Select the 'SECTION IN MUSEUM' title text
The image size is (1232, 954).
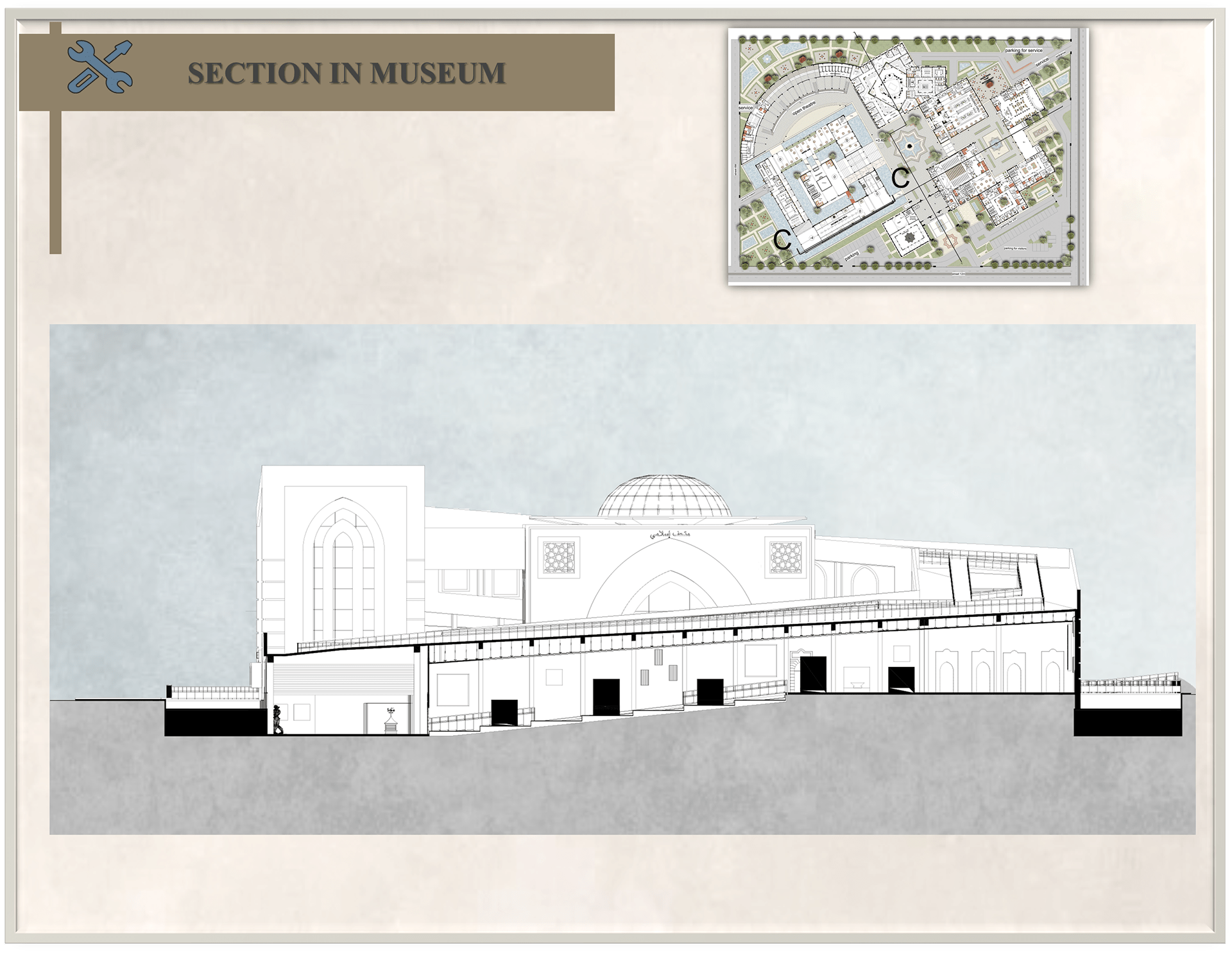346,73
